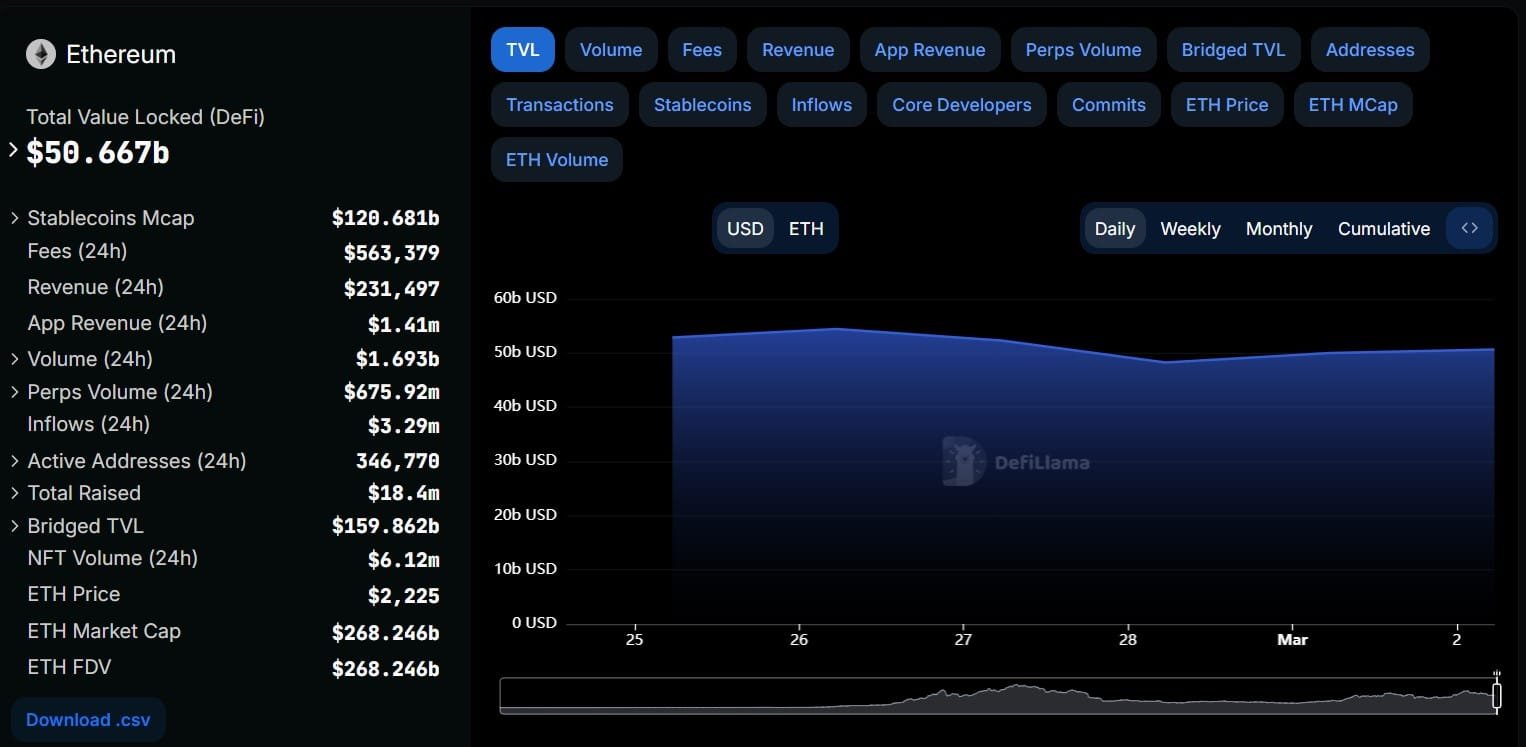
Task: Show Perps Volume on the chart
Action: (1083, 50)
